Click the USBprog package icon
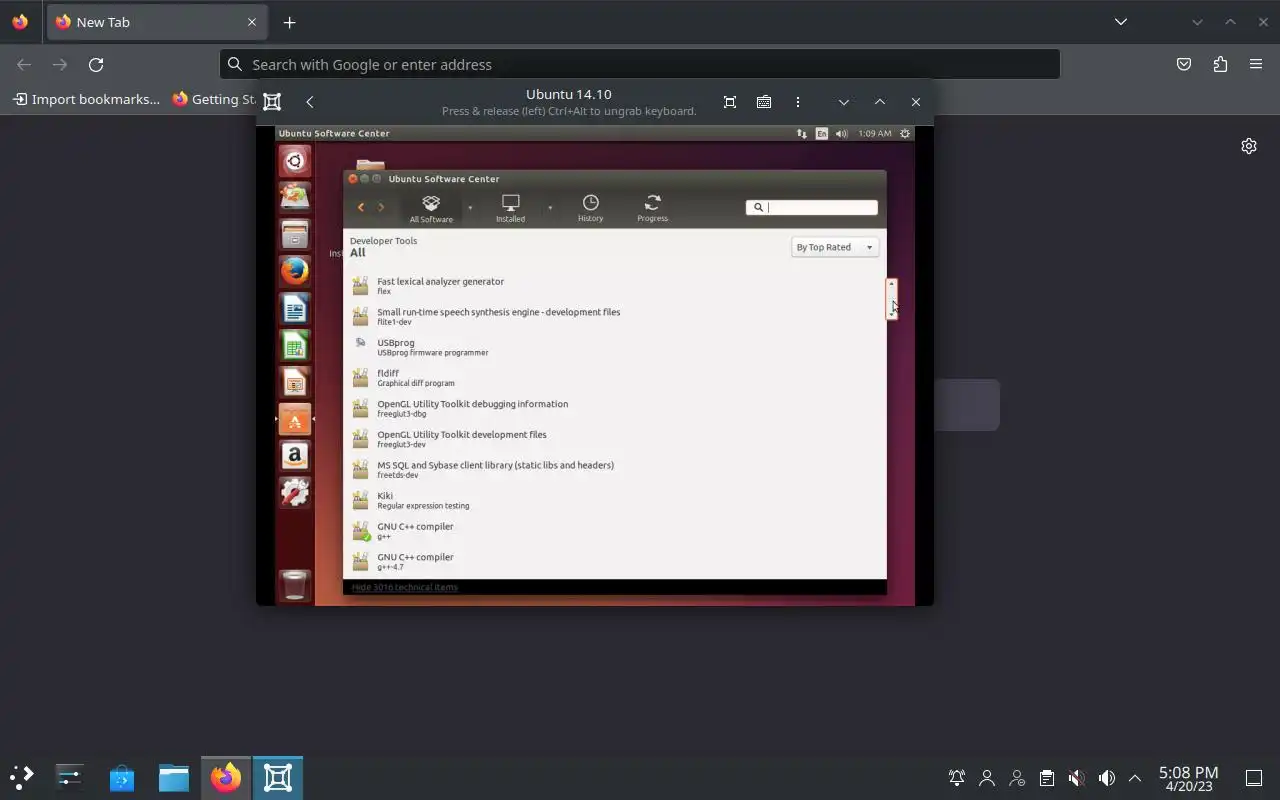 tap(360, 342)
